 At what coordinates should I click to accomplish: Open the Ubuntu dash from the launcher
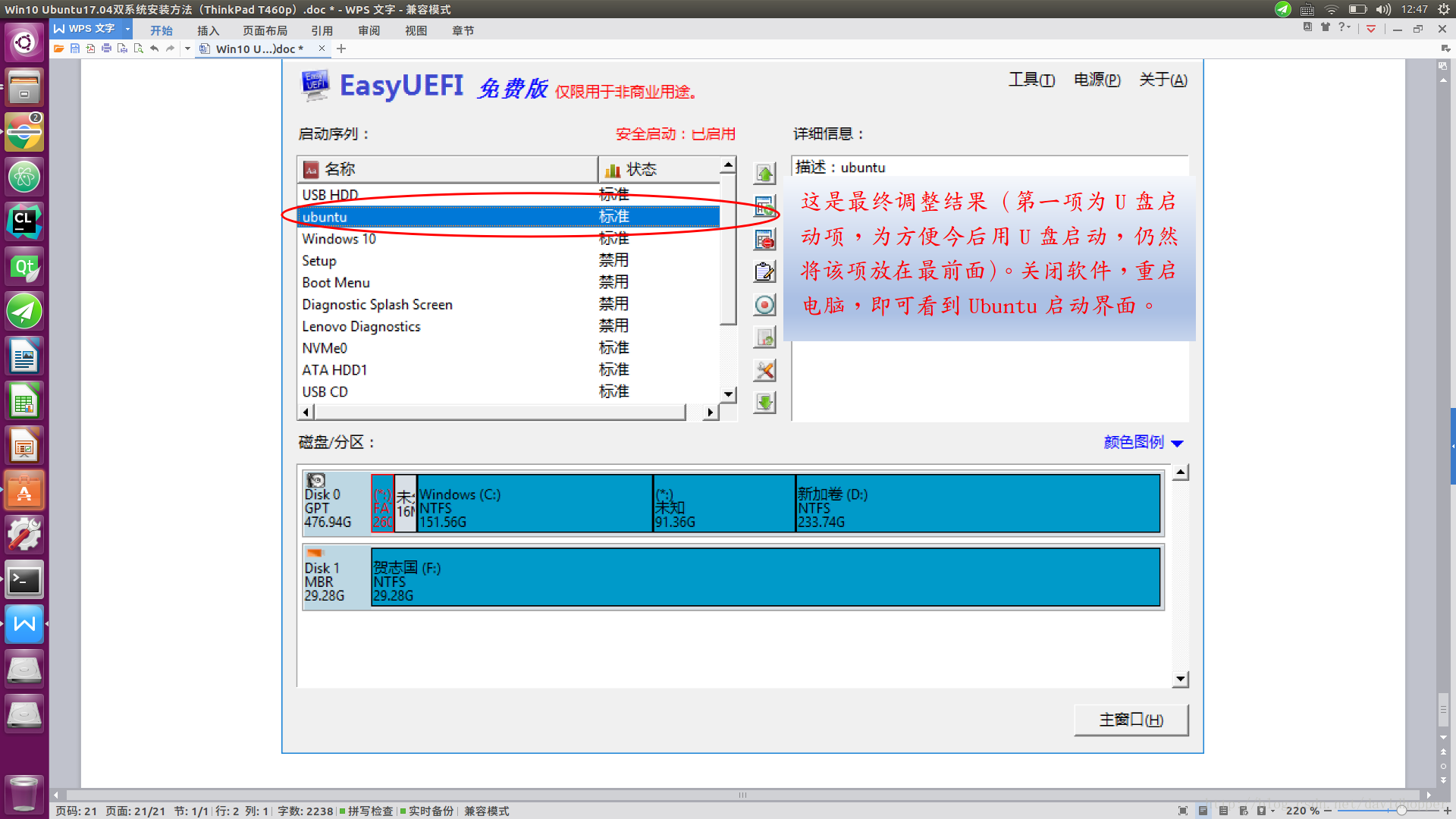[x=24, y=42]
